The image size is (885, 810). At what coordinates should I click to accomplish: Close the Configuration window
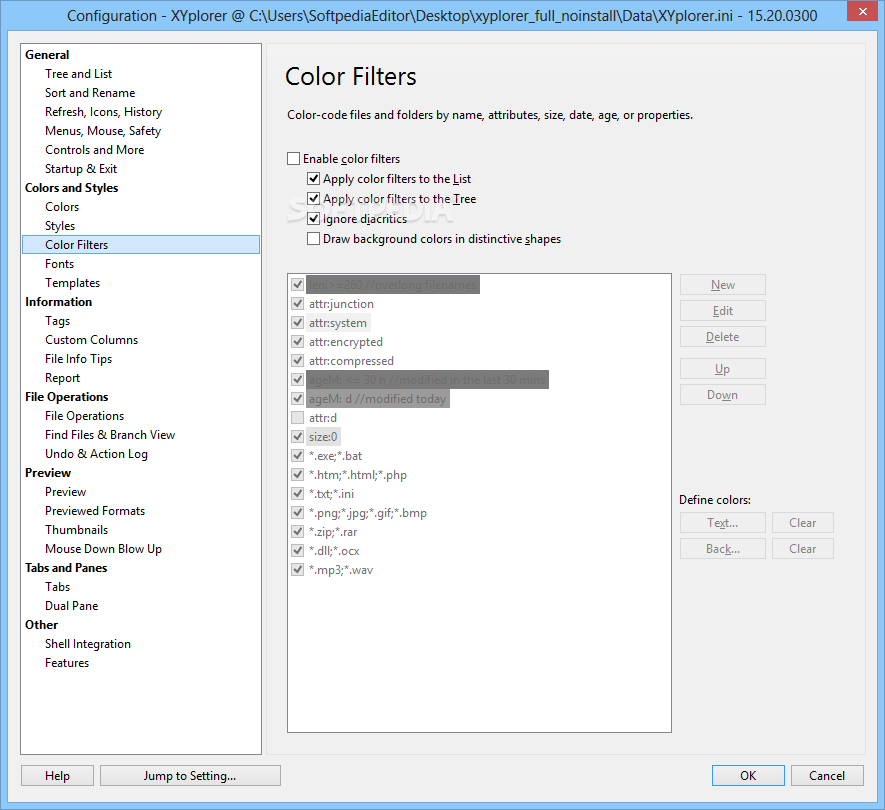(862, 12)
